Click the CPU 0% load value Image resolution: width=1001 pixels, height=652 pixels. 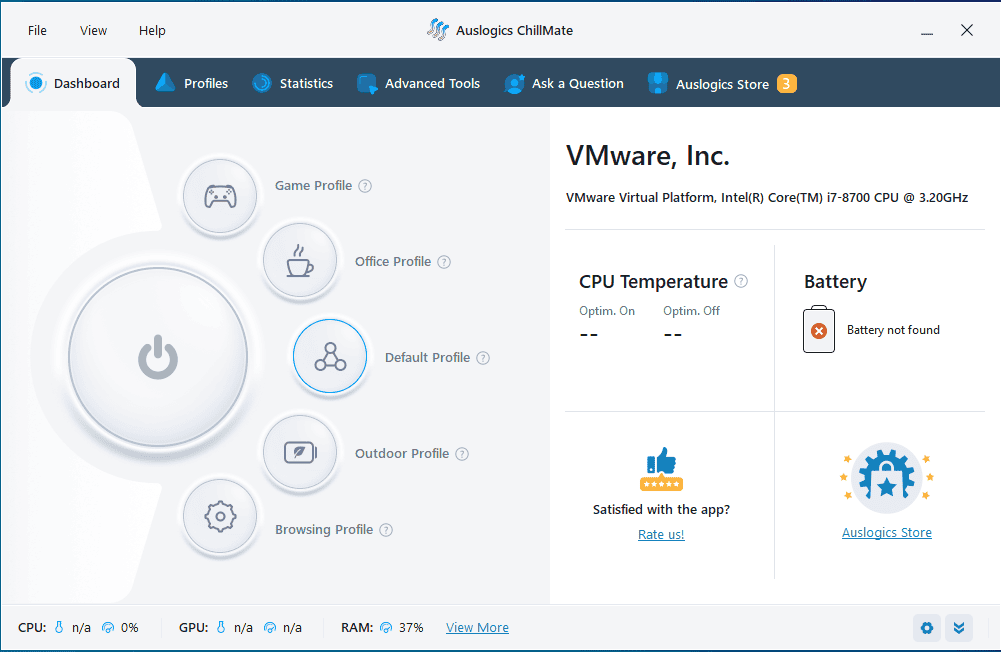[130, 628]
